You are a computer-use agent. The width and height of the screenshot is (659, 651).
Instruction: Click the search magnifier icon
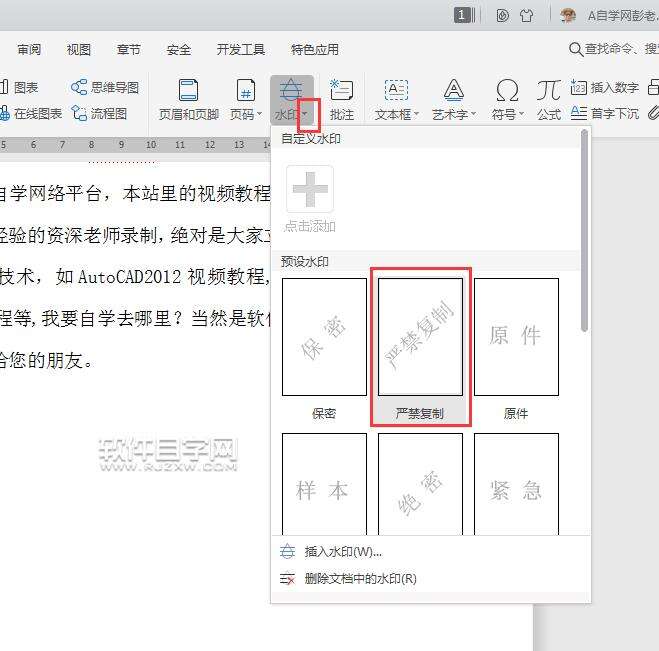point(576,50)
